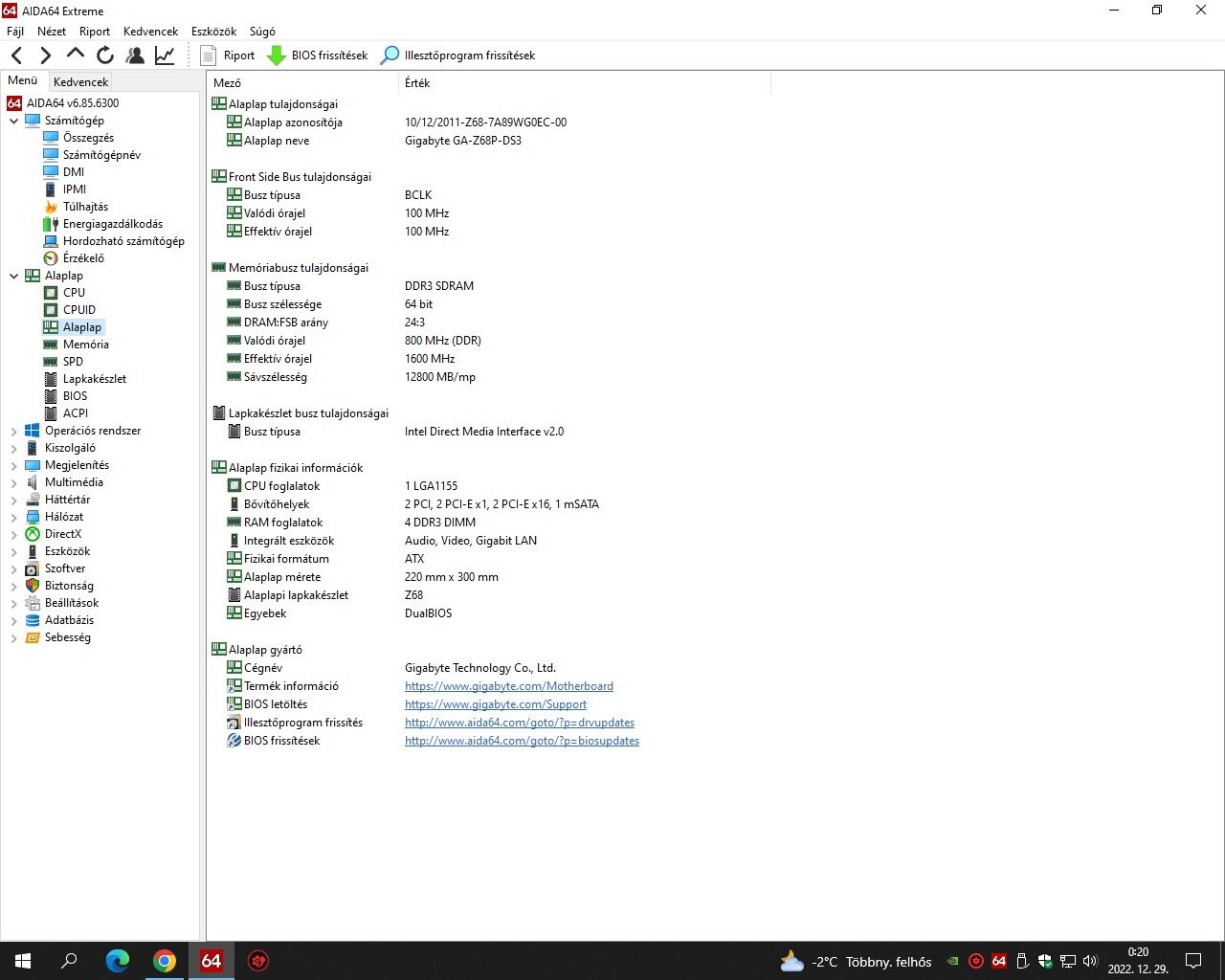Image resolution: width=1225 pixels, height=980 pixels.
Task: Open the notification center icon
Action: [x=1193, y=961]
